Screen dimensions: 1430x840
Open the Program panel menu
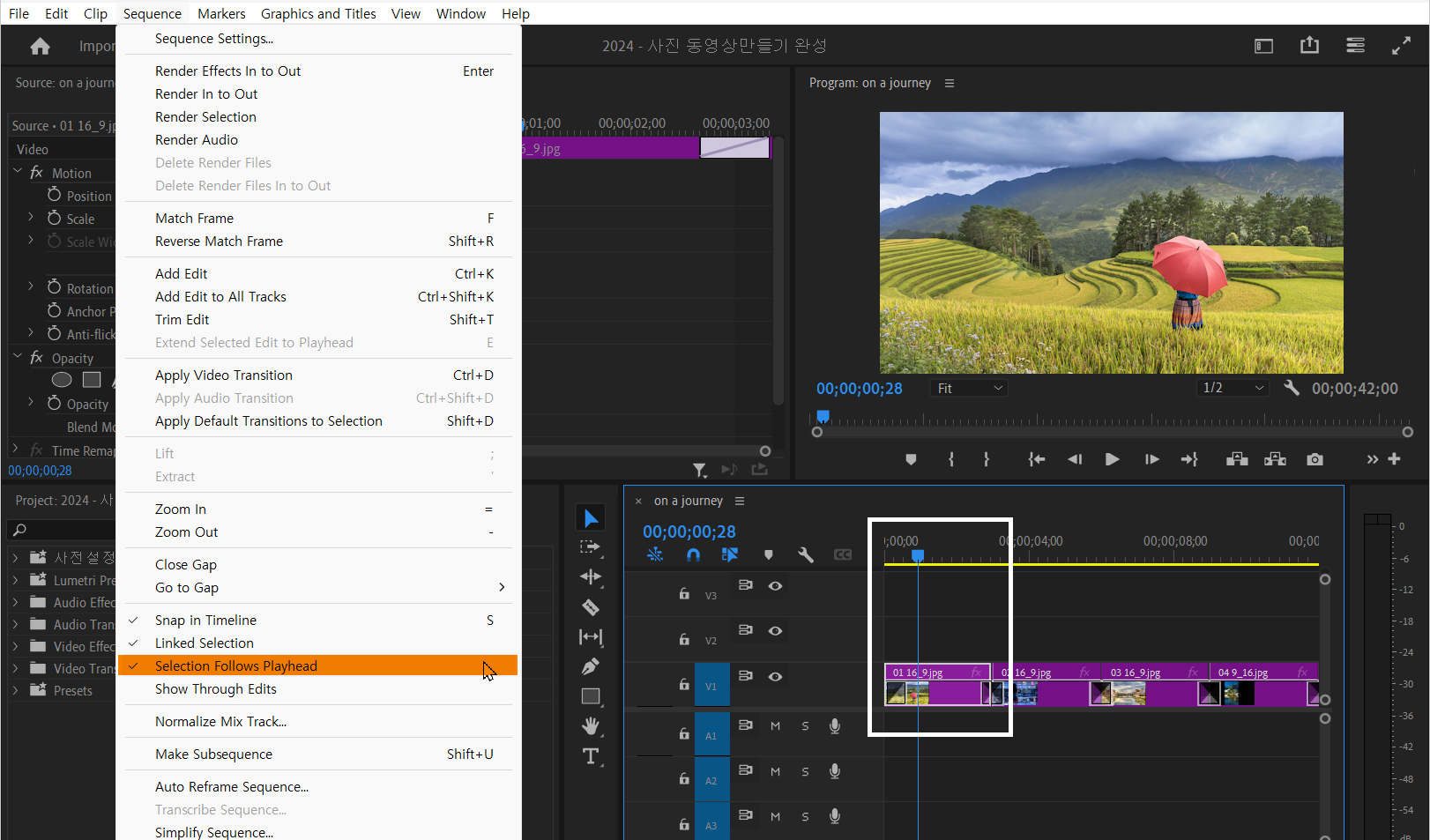point(950,83)
